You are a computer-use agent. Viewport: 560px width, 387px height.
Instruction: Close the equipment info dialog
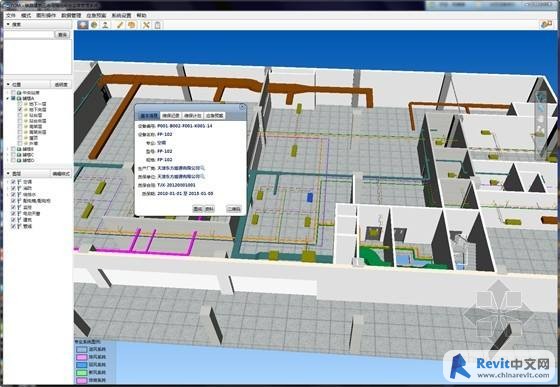tap(242, 107)
